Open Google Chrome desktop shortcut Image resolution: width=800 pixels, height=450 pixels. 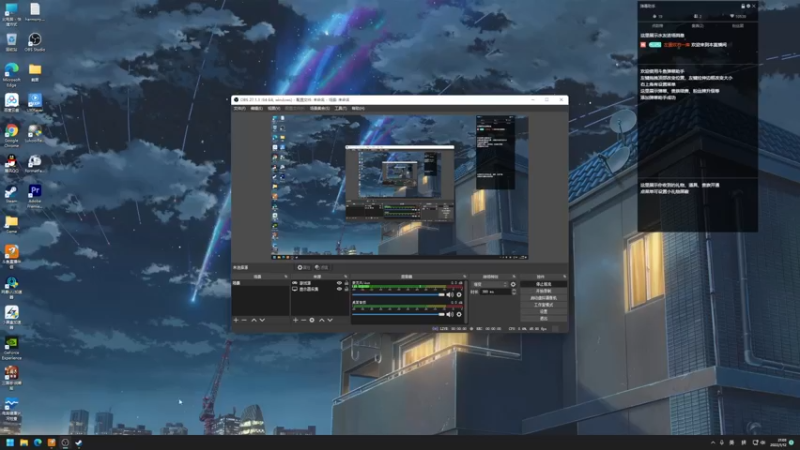click(x=11, y=134)
